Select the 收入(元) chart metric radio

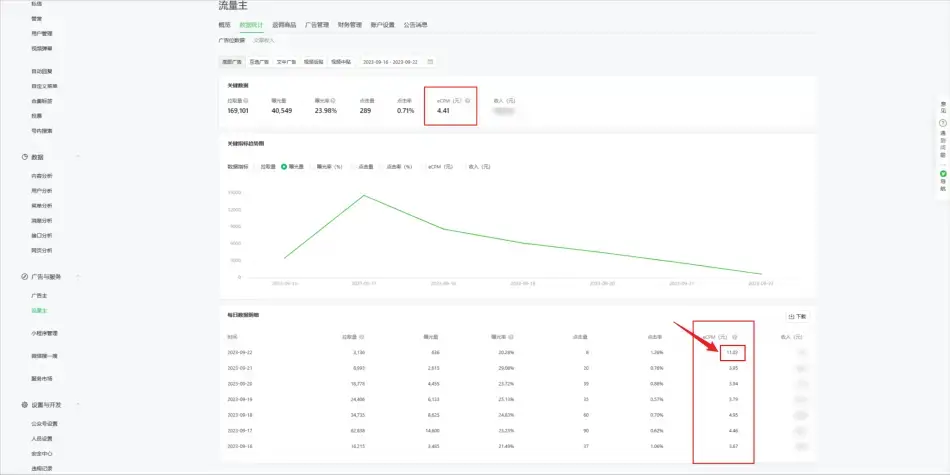[464, 167]
